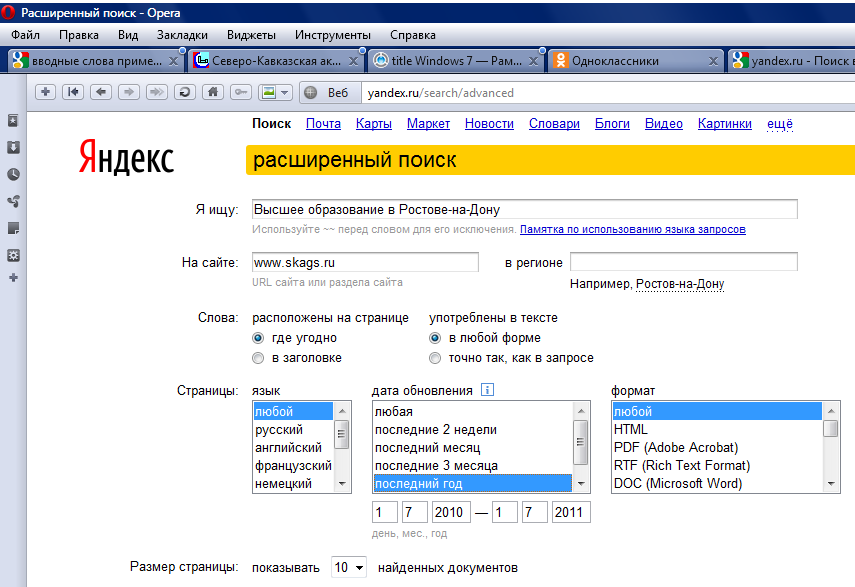Close the вводные слова tab
This screenshot has height=587, width=855.
click(173, 61)
